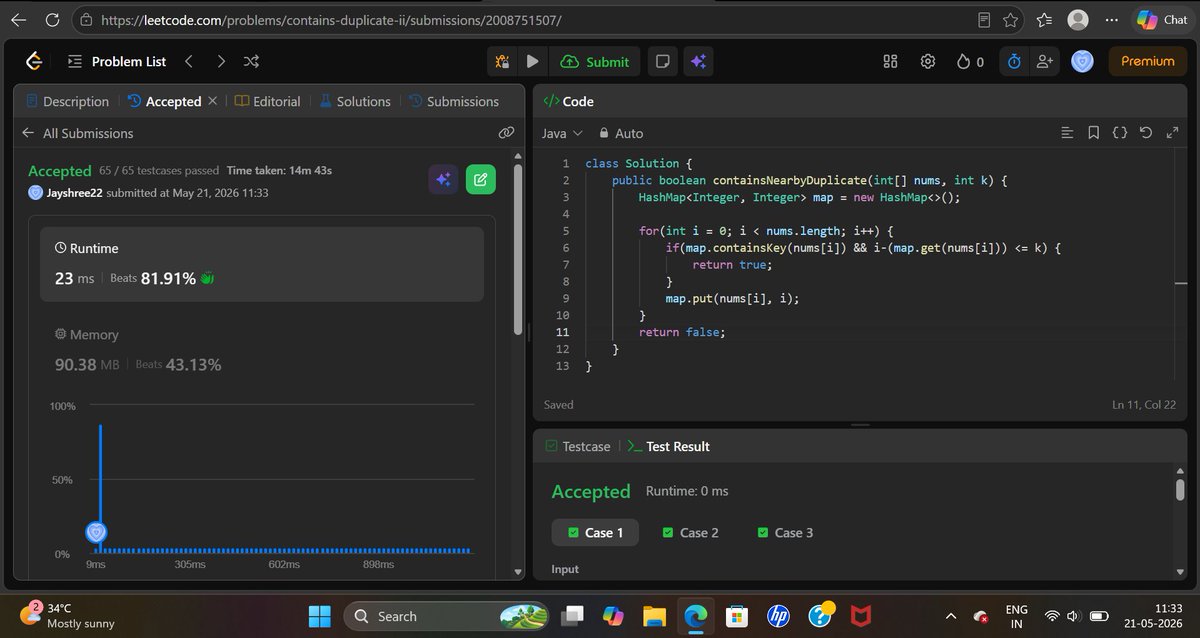Screen dimensions: 1200x638
Task: Go to next problem arrow
Action: [221, 62]
